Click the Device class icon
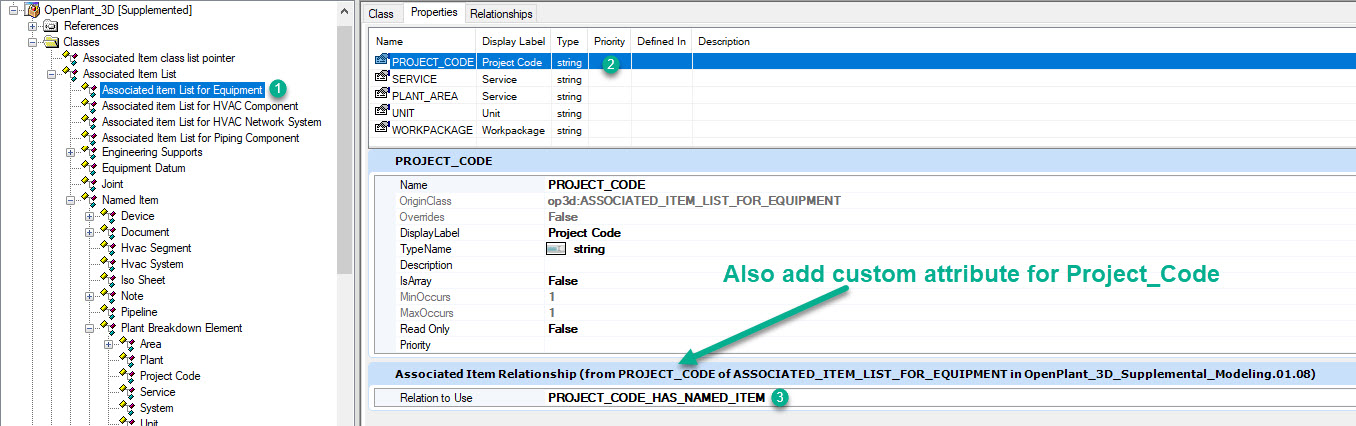 pos(108,216)
